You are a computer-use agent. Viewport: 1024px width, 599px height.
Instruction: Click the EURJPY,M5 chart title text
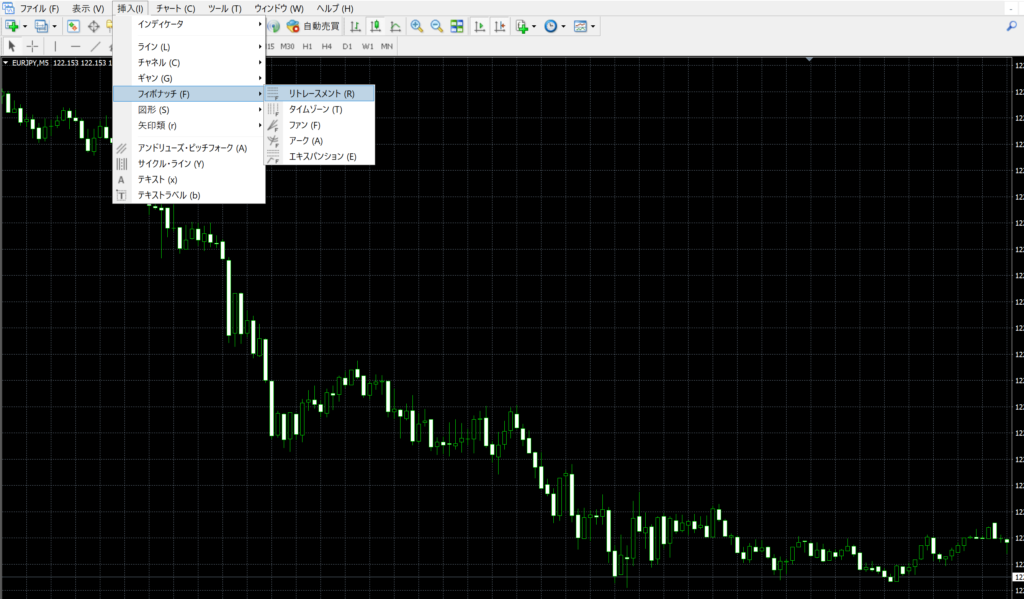[x=30, y=63]
